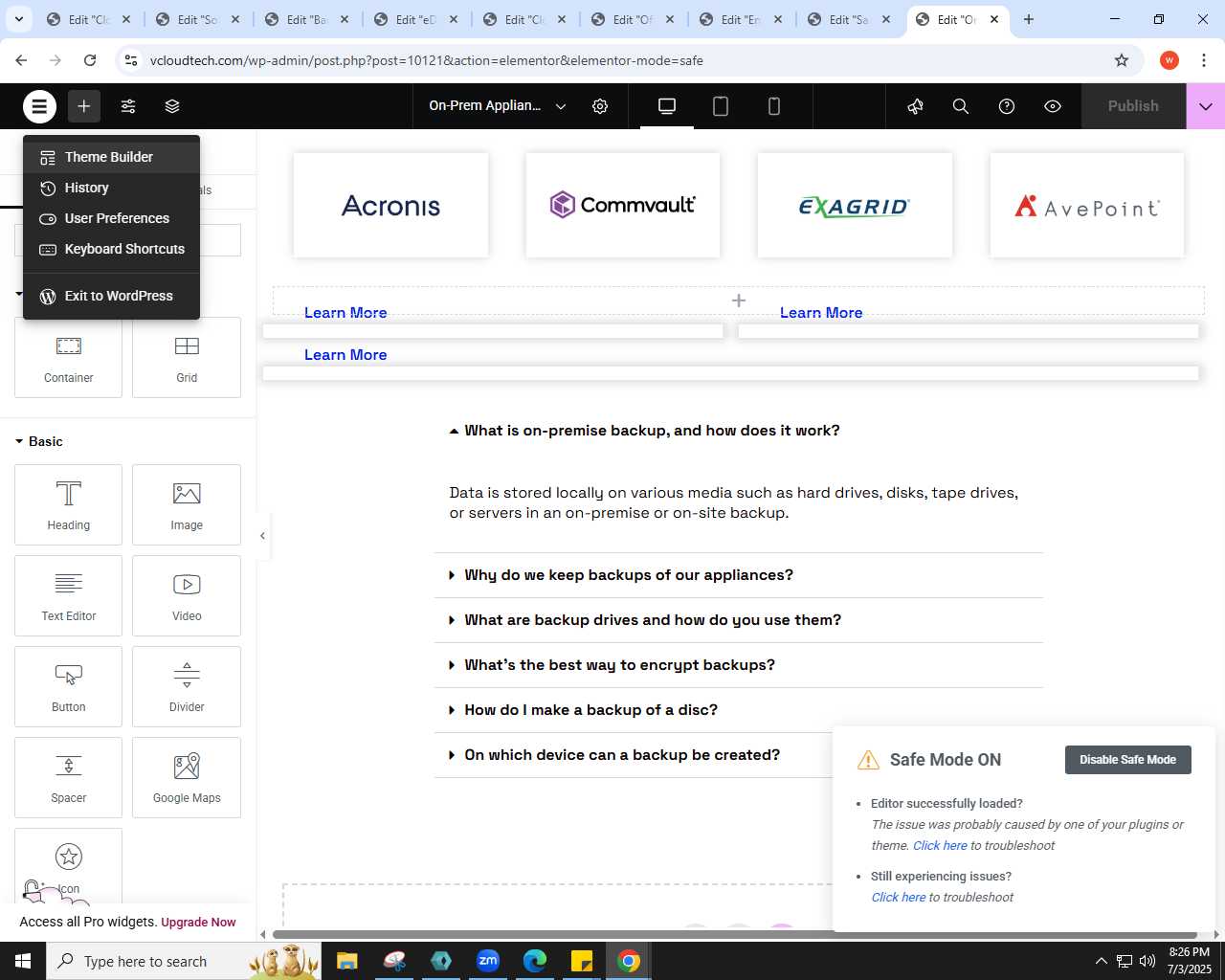1225x980 pixels.
Task: Open Keyboard Shortcuts menu entry
Action: [111, 249]
